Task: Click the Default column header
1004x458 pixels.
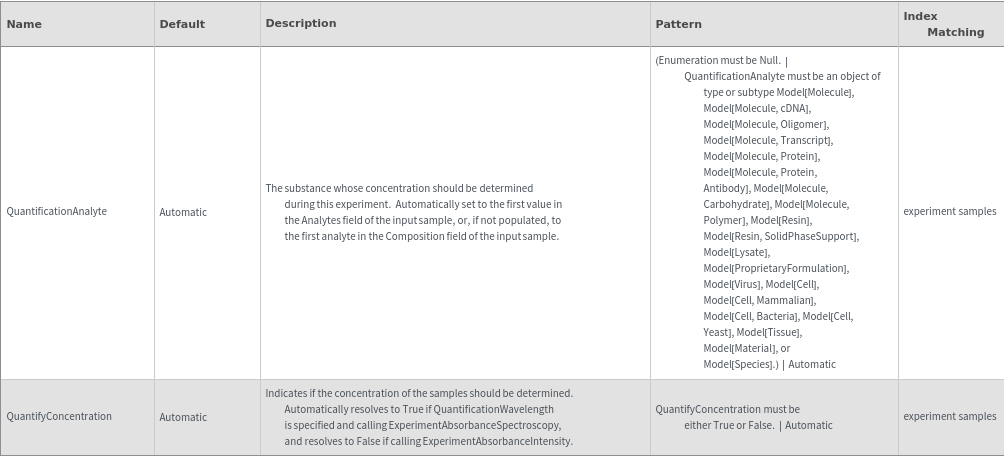Action: click(x=182, y=24)
